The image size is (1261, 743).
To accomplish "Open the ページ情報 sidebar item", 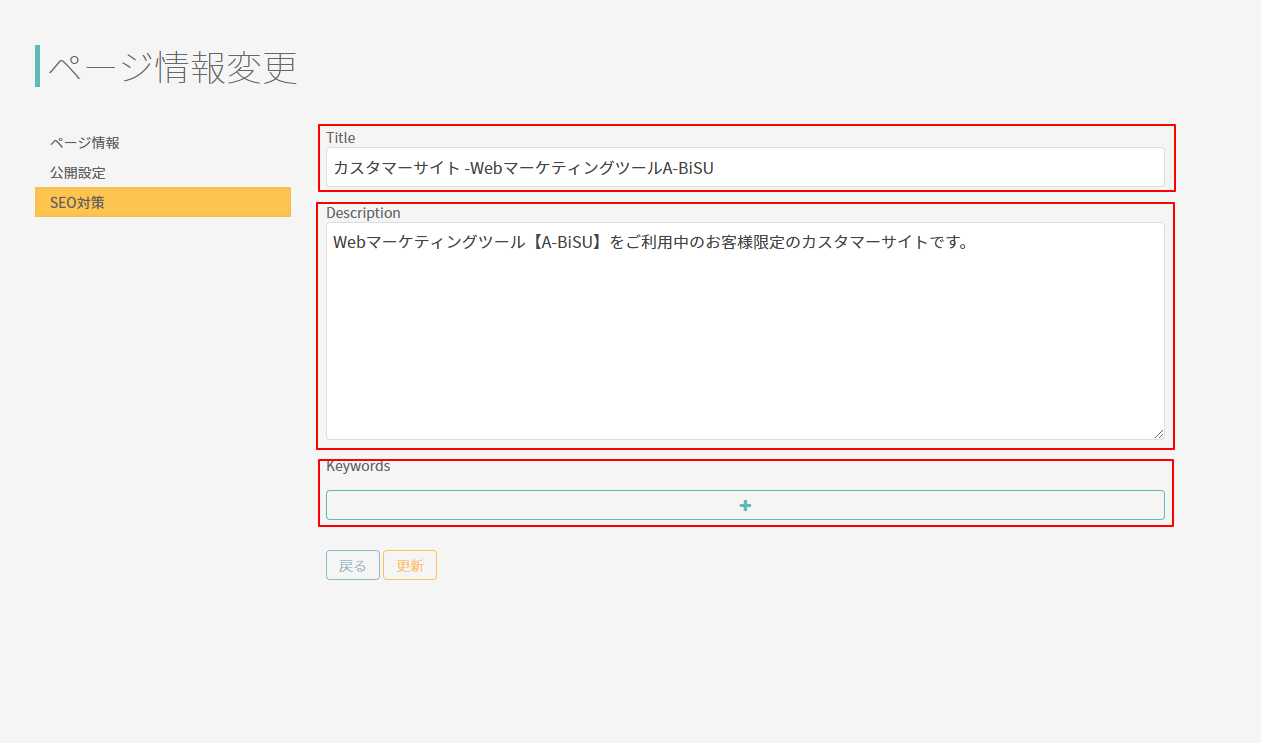I will tap(162, 143).
